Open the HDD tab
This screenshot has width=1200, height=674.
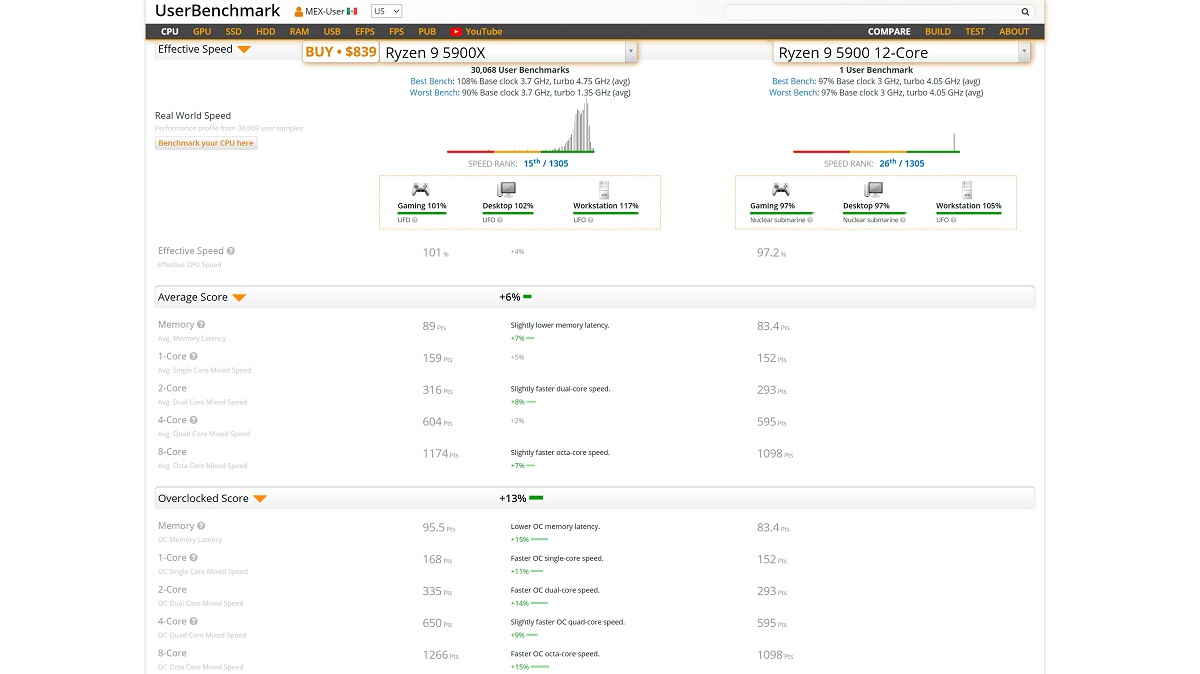pyautogui.click(x=265, y=32)
